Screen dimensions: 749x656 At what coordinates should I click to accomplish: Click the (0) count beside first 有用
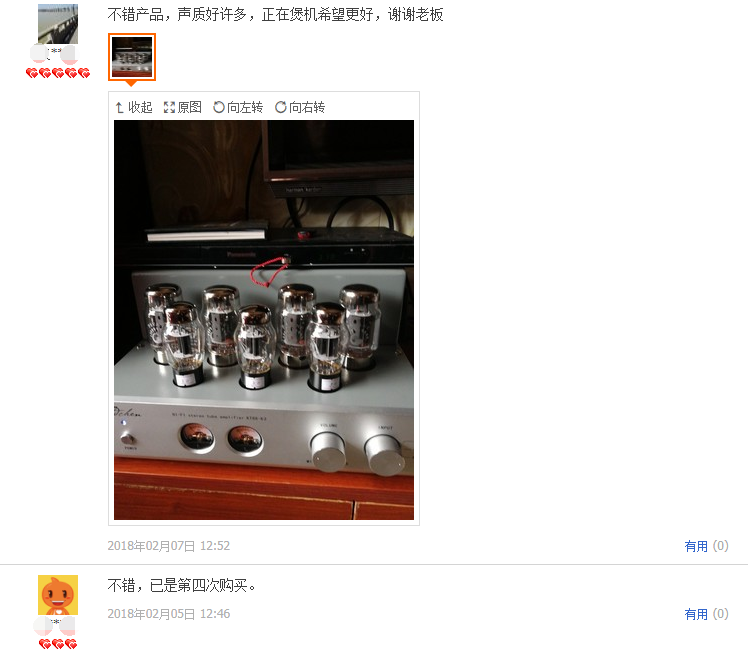coord(720,546)
